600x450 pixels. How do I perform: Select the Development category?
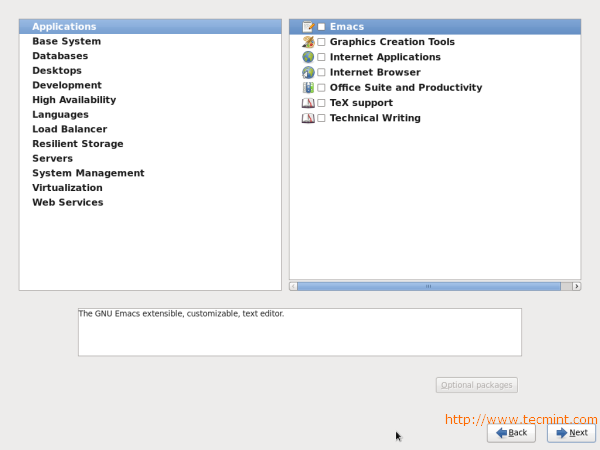tap(150, 85)
